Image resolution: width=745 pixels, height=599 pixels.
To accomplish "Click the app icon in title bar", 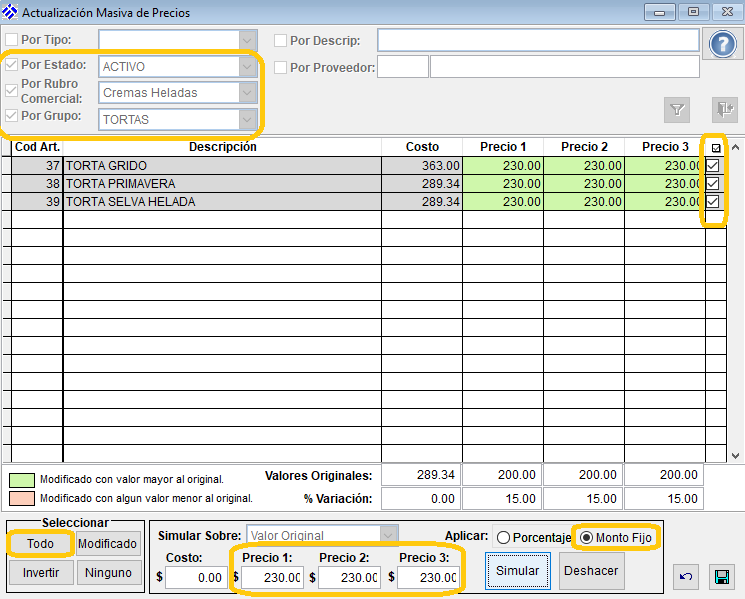I will click(x=11, y=13).
